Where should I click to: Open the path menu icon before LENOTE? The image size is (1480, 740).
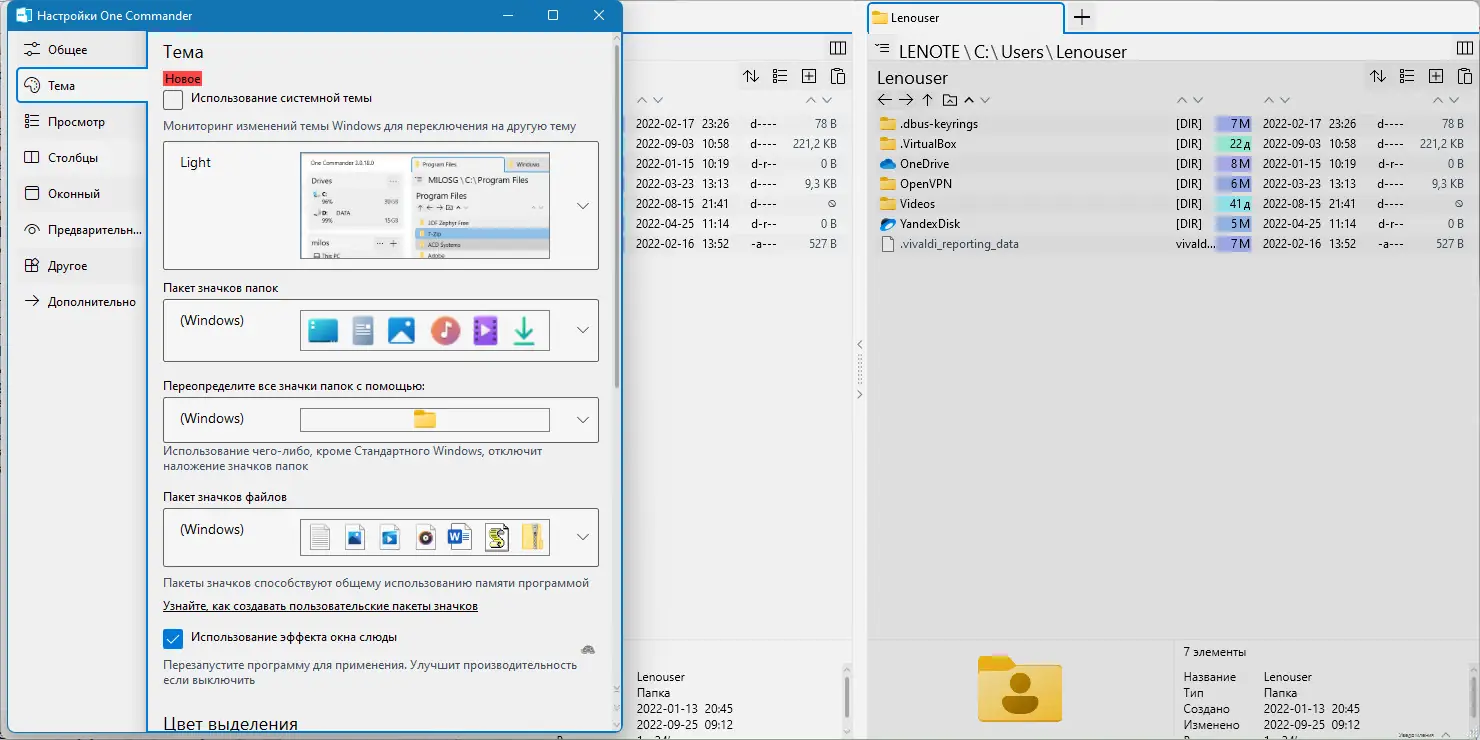pyautogui.click(x=882, y=49)
